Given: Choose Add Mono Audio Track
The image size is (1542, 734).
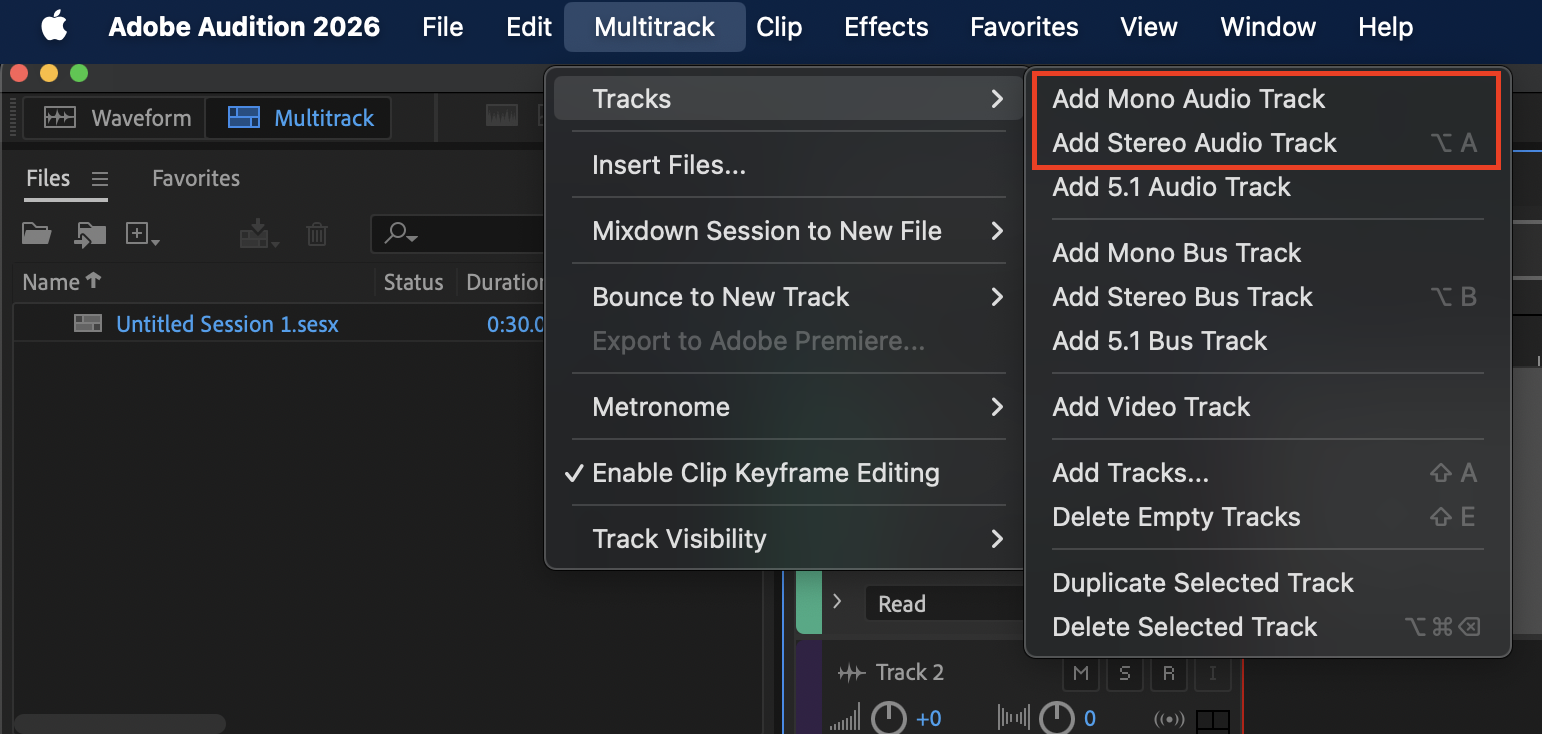Looking at the screenshot, I should pyautogui.click(x=1268, y=99).
